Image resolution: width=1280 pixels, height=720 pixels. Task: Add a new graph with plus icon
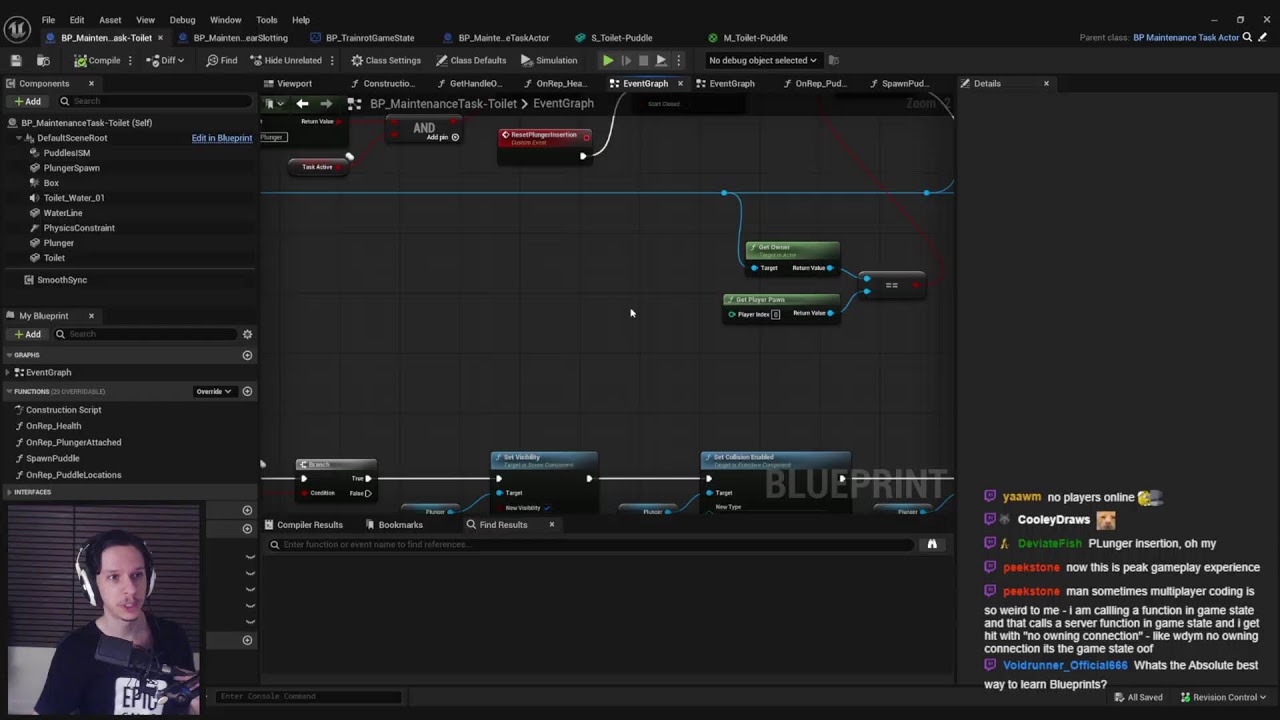(247, 355)
